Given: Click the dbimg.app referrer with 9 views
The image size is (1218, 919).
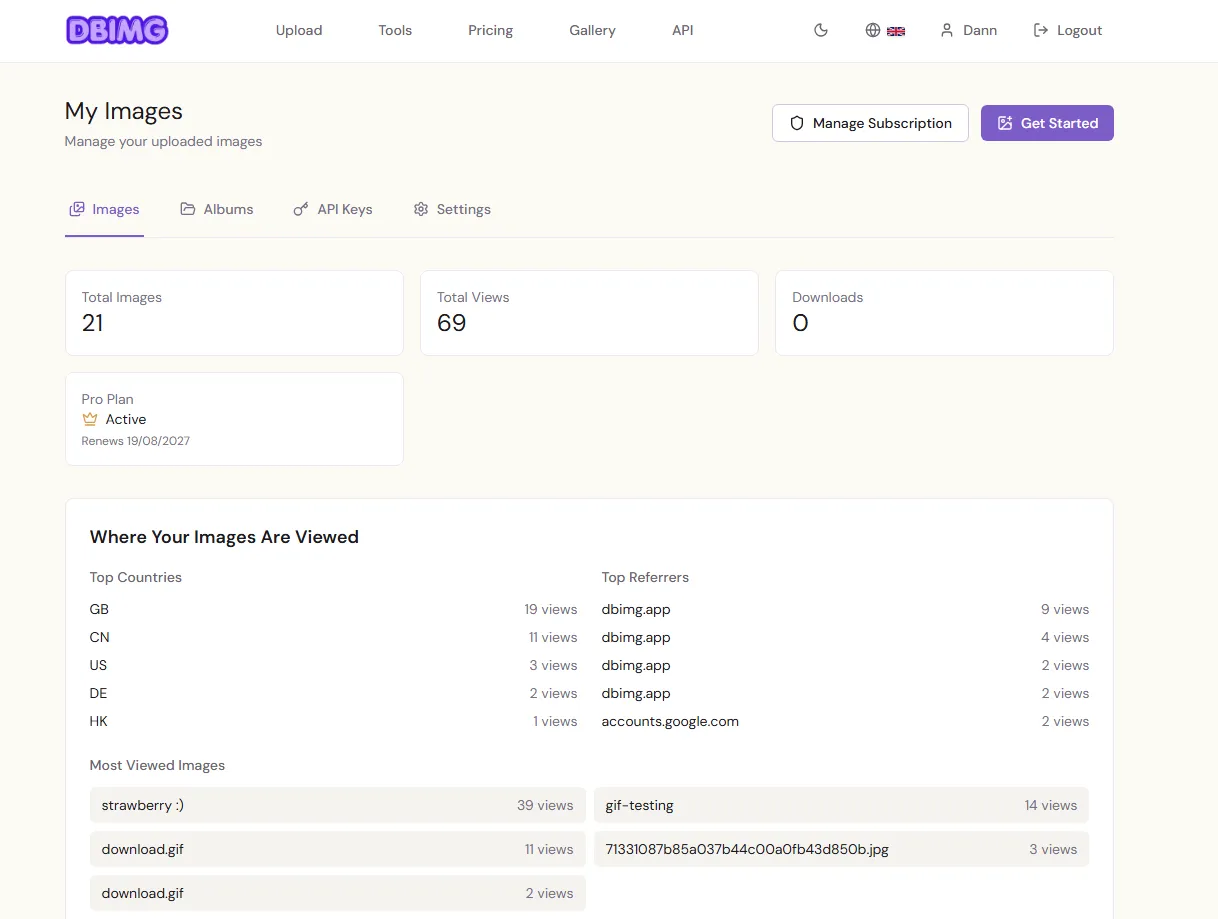Looking at the screenshot, I should point(845,609).
